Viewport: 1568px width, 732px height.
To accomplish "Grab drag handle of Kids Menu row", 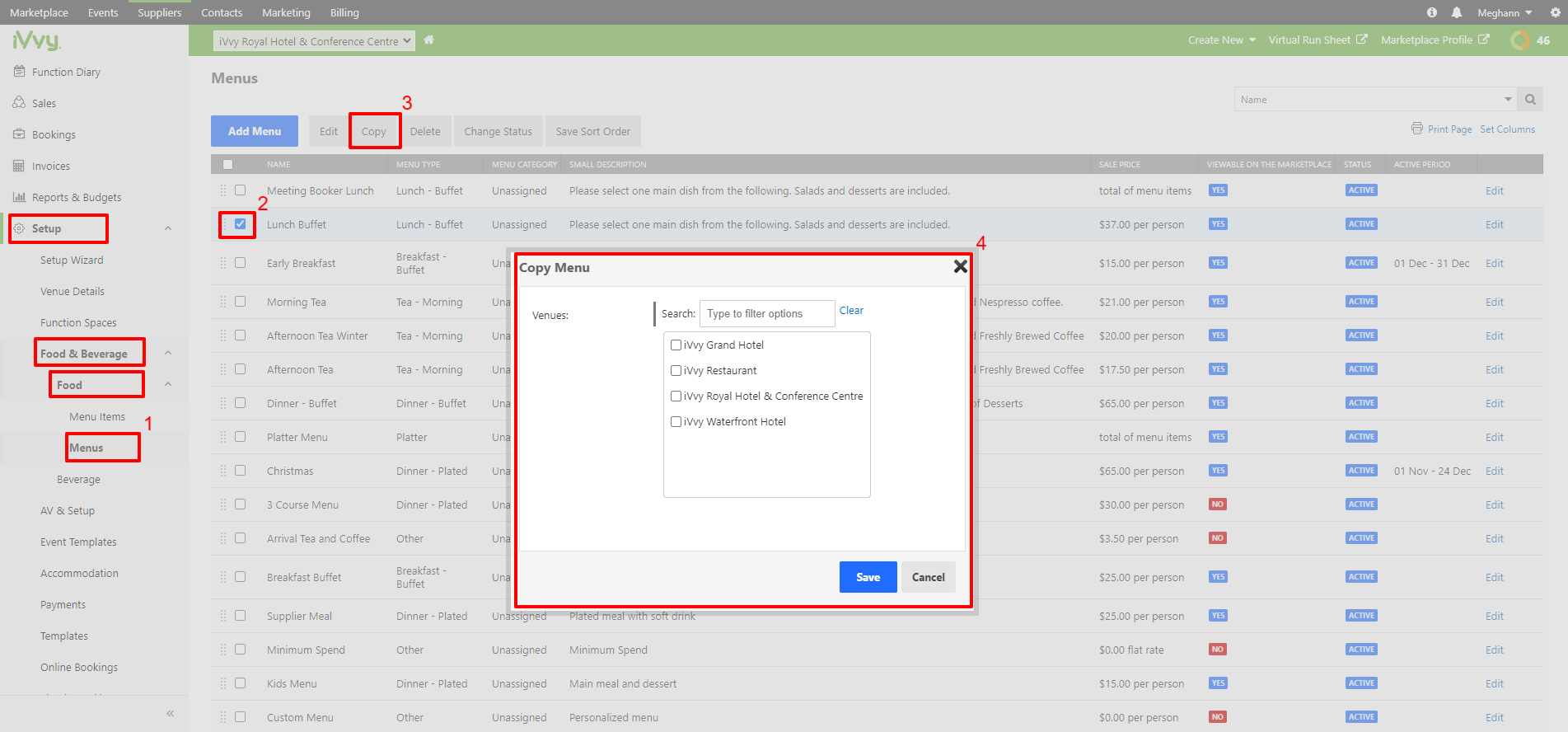I will [x=222, y=683].
